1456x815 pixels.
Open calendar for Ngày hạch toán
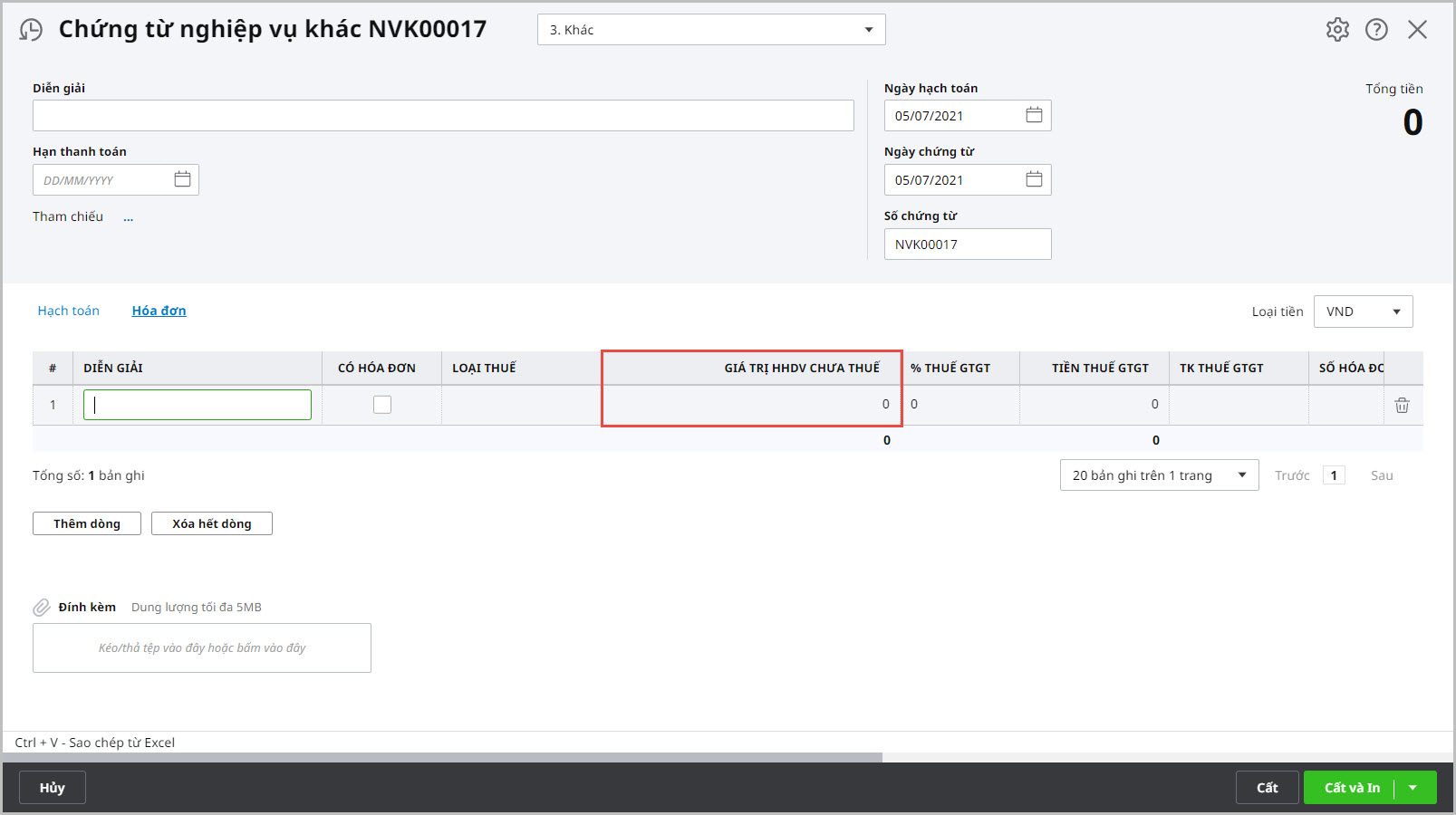pos(1034,115)
